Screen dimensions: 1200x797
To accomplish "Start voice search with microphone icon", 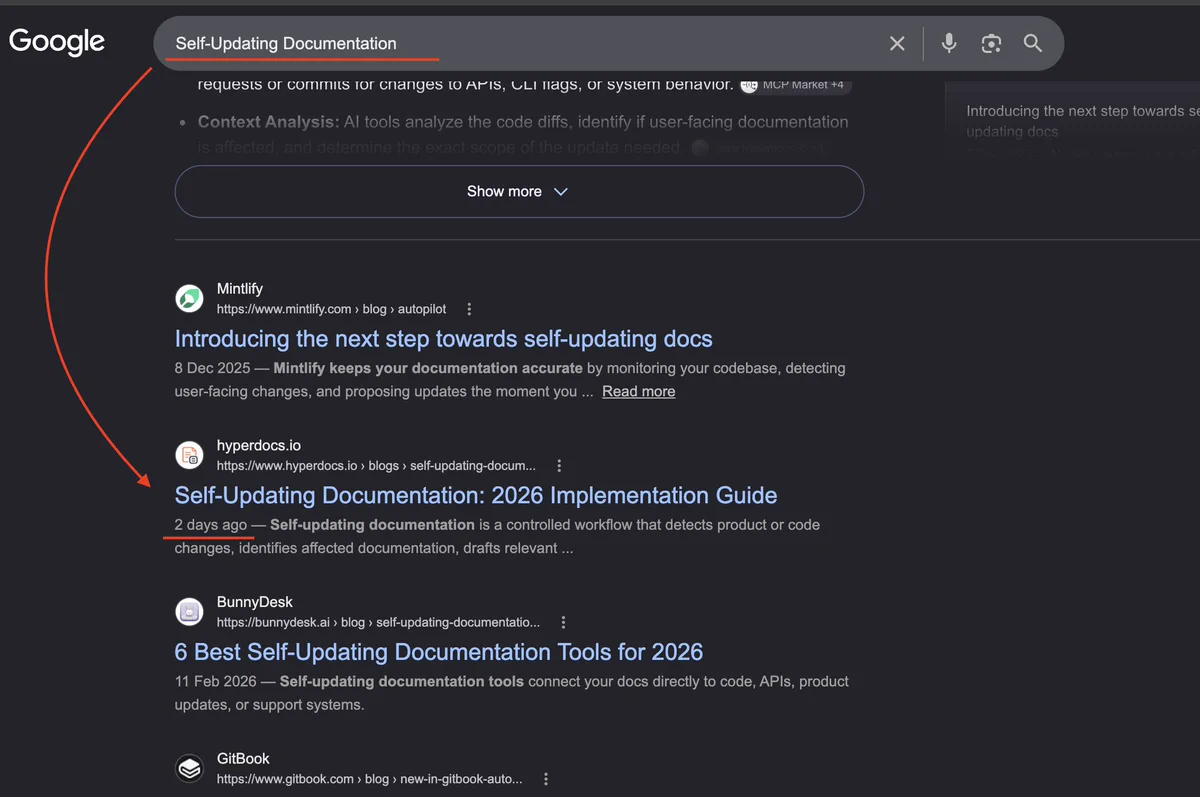I will pyautogui.click(x=949, y=43).
